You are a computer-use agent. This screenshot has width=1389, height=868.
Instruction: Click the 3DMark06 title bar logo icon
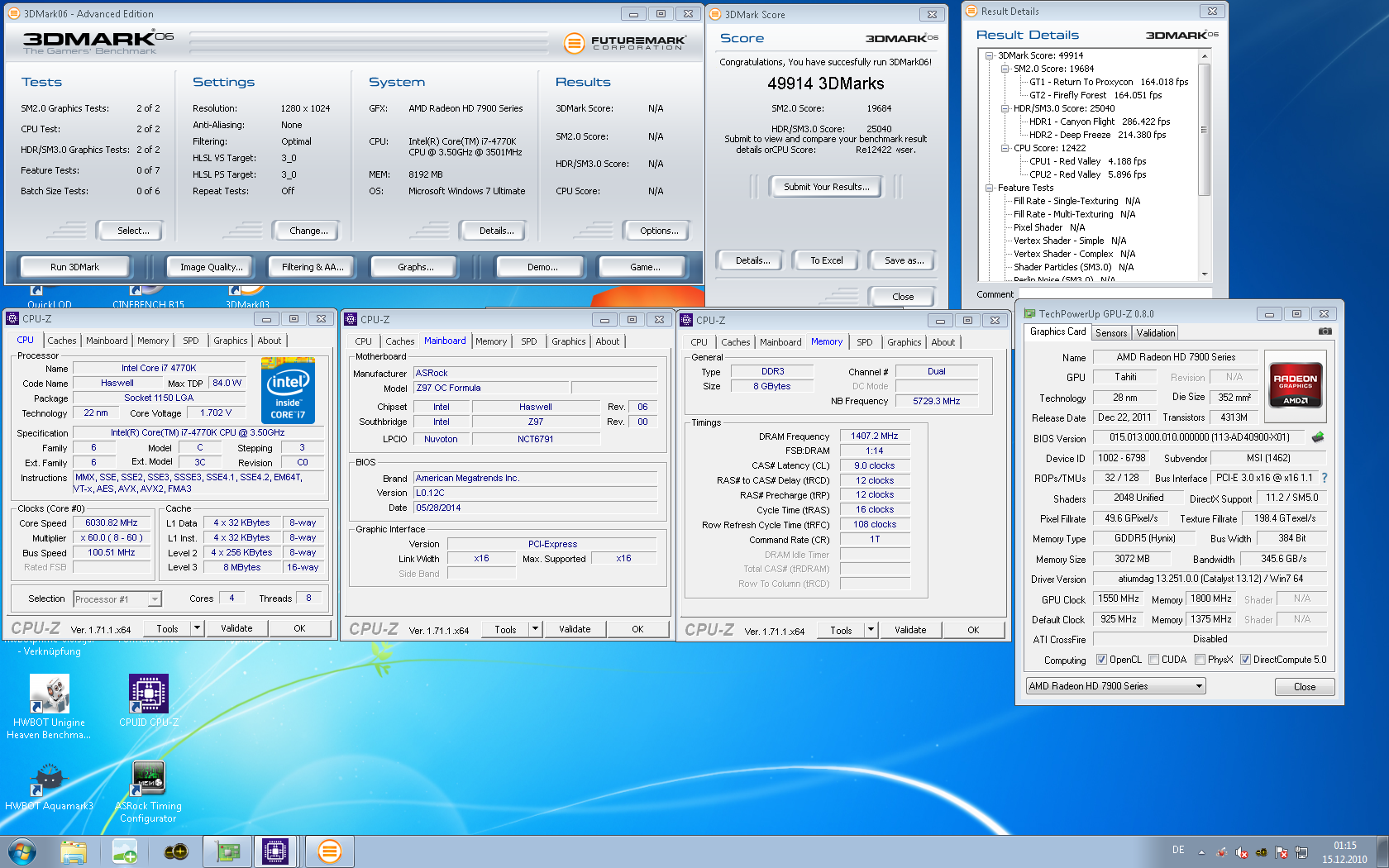tap(13, 13)
